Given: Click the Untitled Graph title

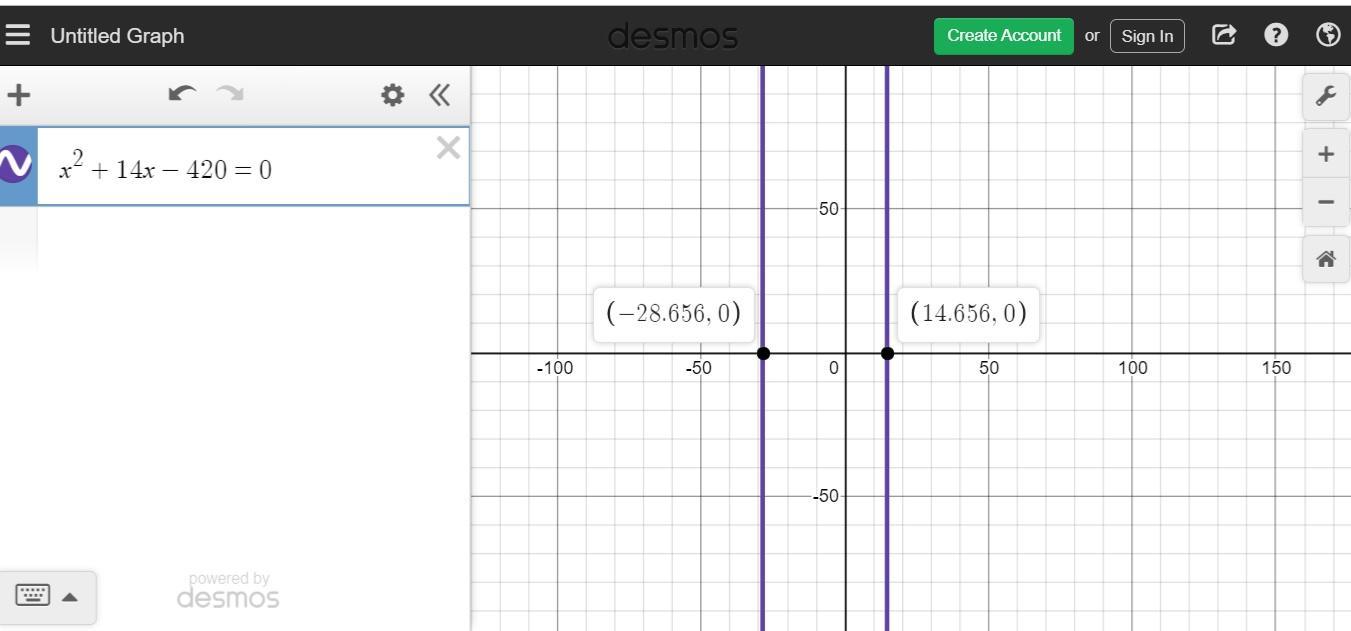Looking at the screenshot, I should pos(117,35).
